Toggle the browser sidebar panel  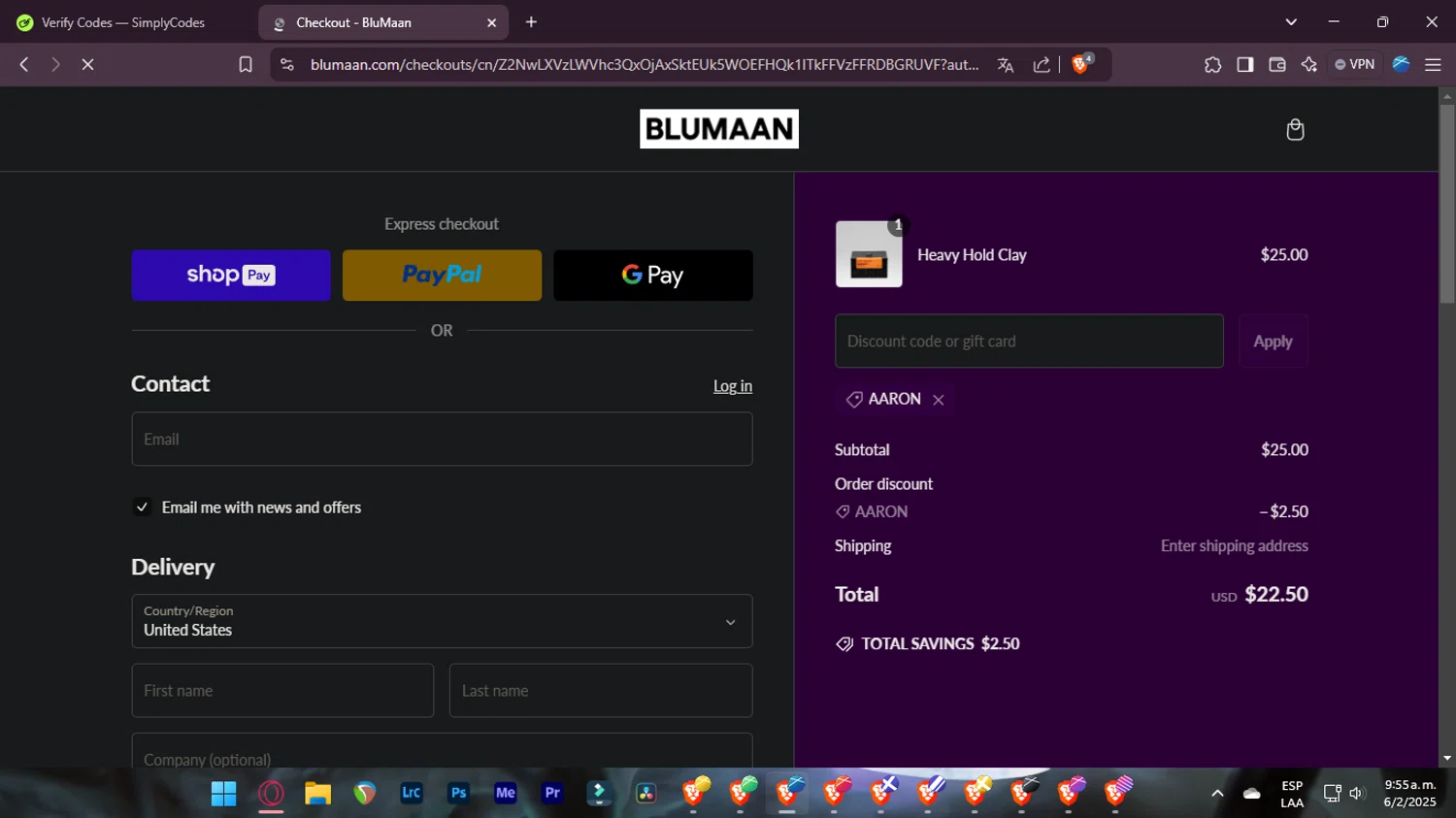(1244, 65)
